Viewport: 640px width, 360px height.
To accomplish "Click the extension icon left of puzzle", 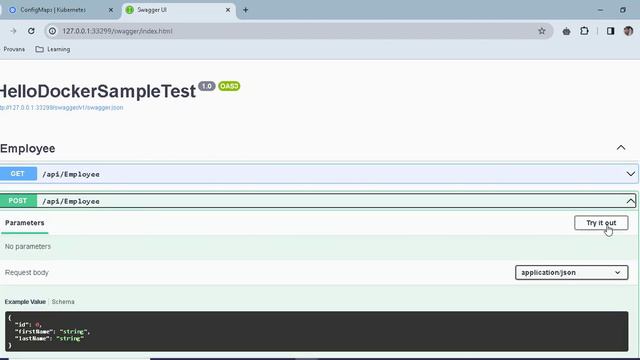I will pos(566,31).
